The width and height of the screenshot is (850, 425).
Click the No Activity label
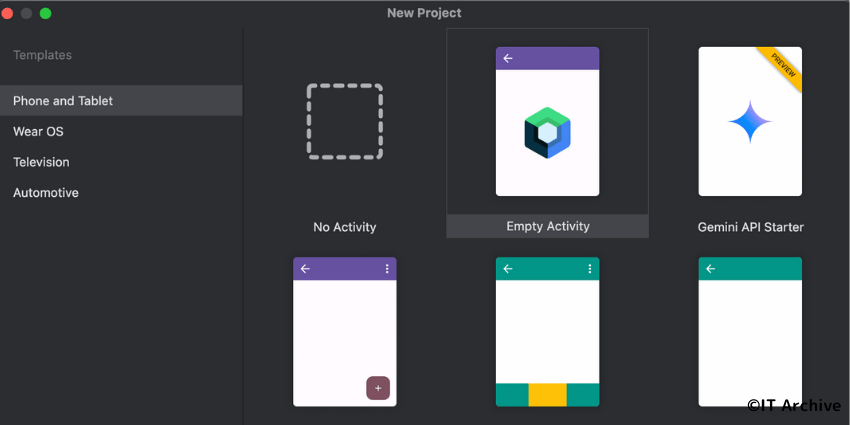[x=345, y=227]
